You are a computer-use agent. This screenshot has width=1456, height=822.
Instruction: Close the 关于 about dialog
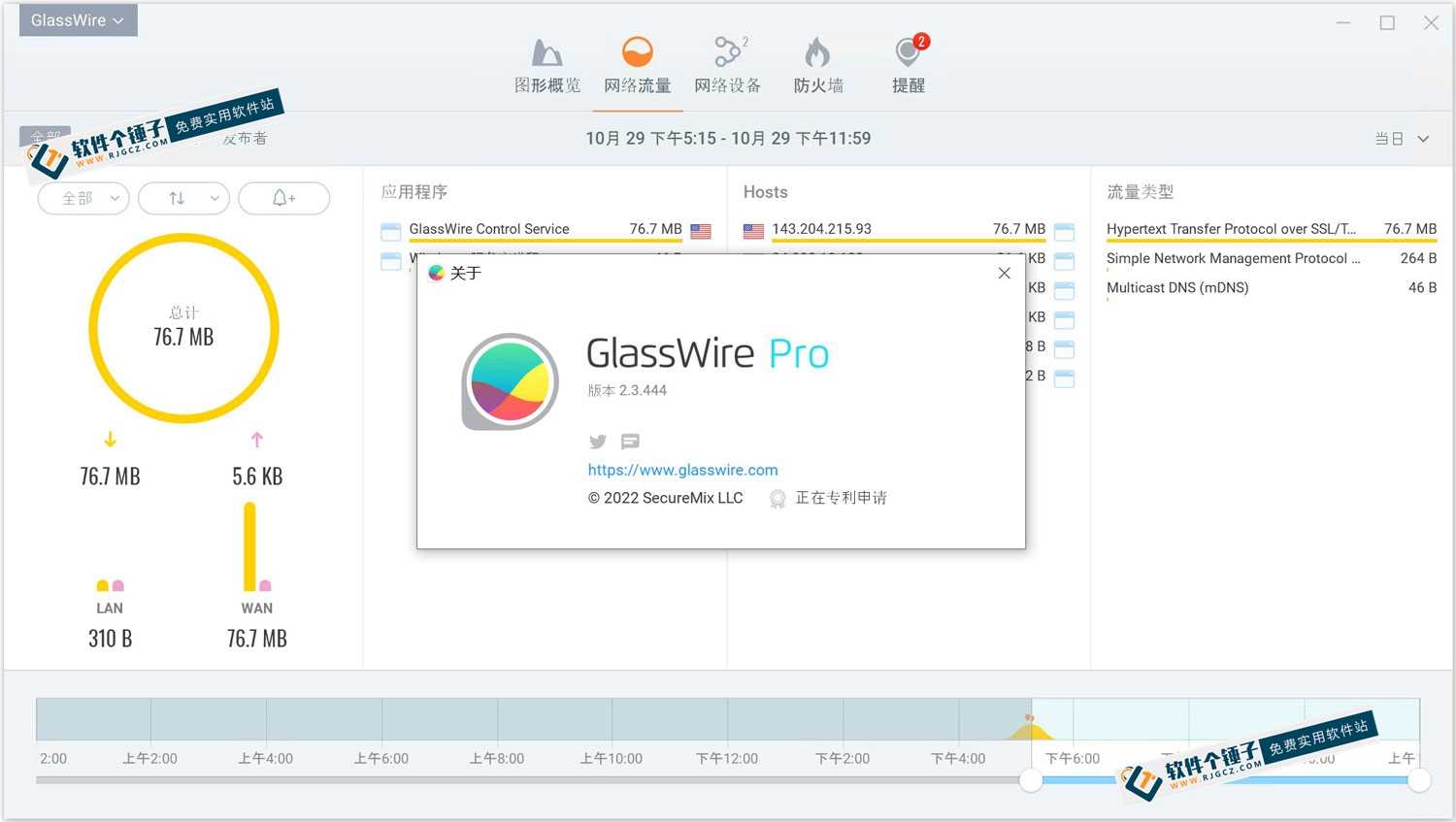pos(1005,273)
